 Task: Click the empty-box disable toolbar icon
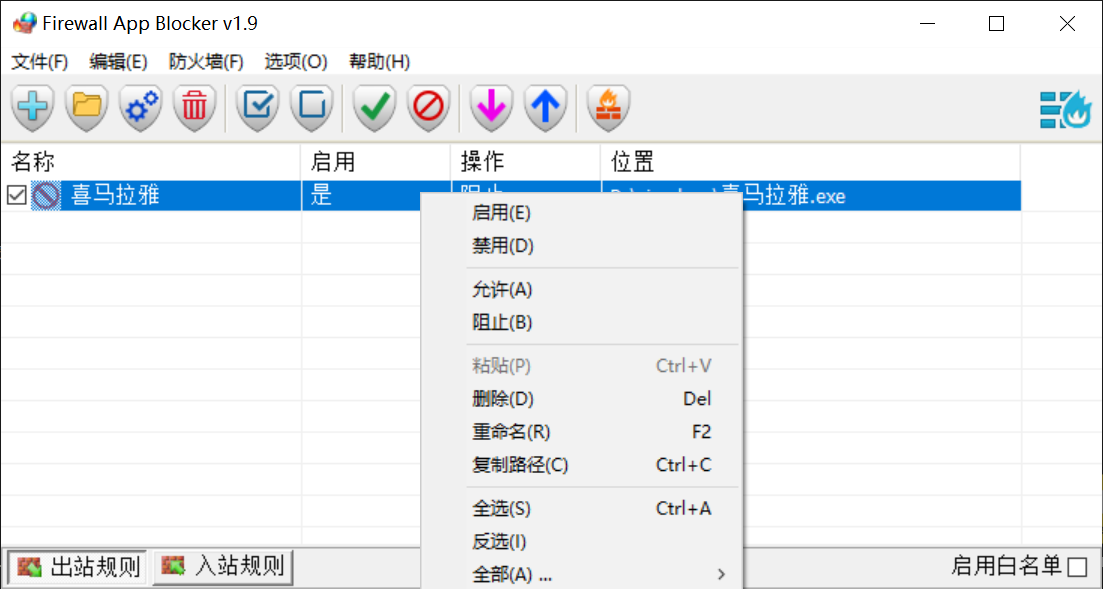[312, 108]
